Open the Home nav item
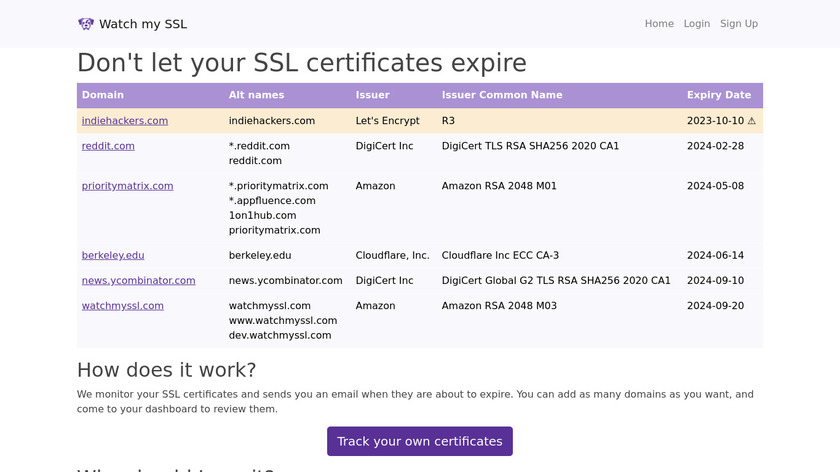 tap(659, 24)
